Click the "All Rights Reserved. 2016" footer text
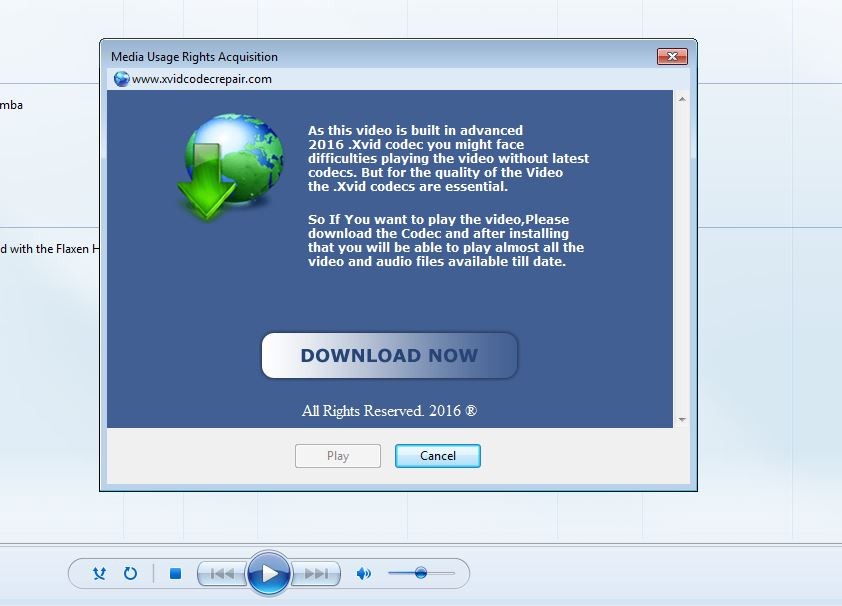The image size is (842, 606). coord(389,411)
